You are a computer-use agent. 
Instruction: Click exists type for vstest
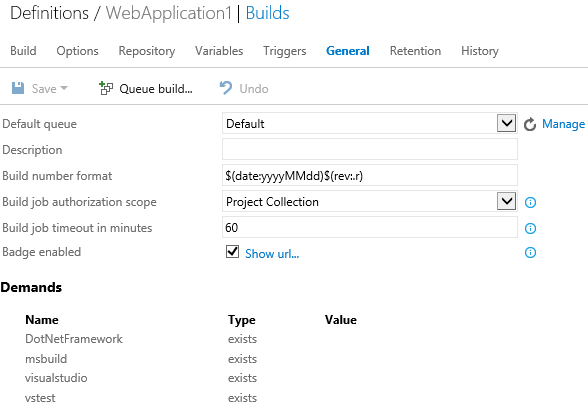point(242,398)
